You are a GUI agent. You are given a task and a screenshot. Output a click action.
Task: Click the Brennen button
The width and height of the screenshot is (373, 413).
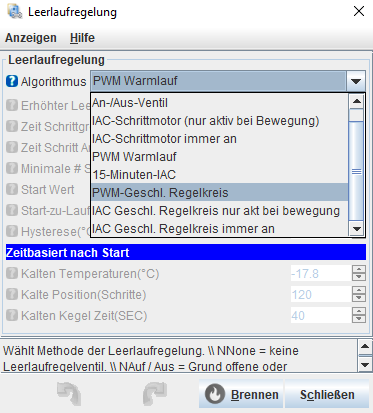coord(241,394)
